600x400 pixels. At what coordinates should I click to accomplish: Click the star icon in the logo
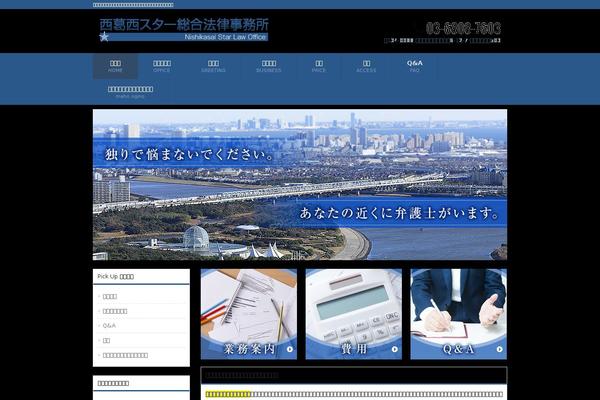point(104,37)
